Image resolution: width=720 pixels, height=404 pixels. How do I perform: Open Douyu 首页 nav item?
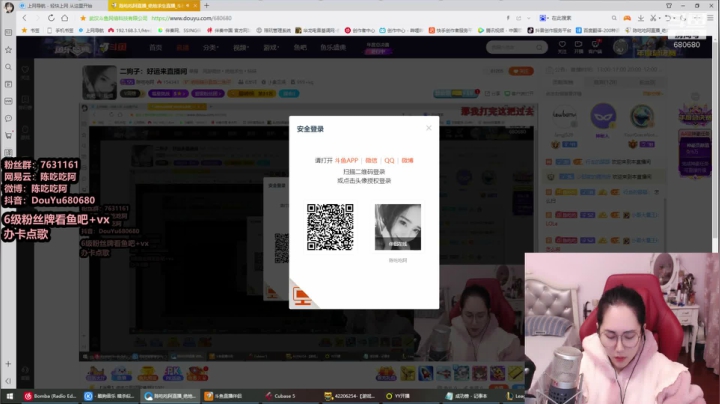click(156, 47)
